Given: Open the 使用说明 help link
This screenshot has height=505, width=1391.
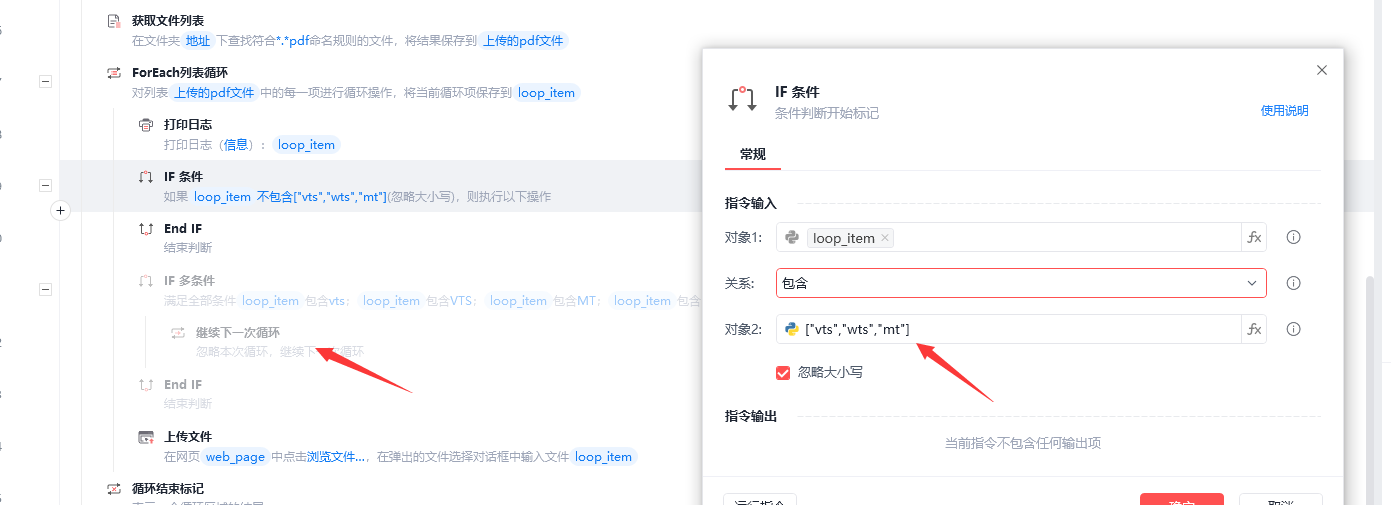Looking at the screenshot, I should point(1284,111).
